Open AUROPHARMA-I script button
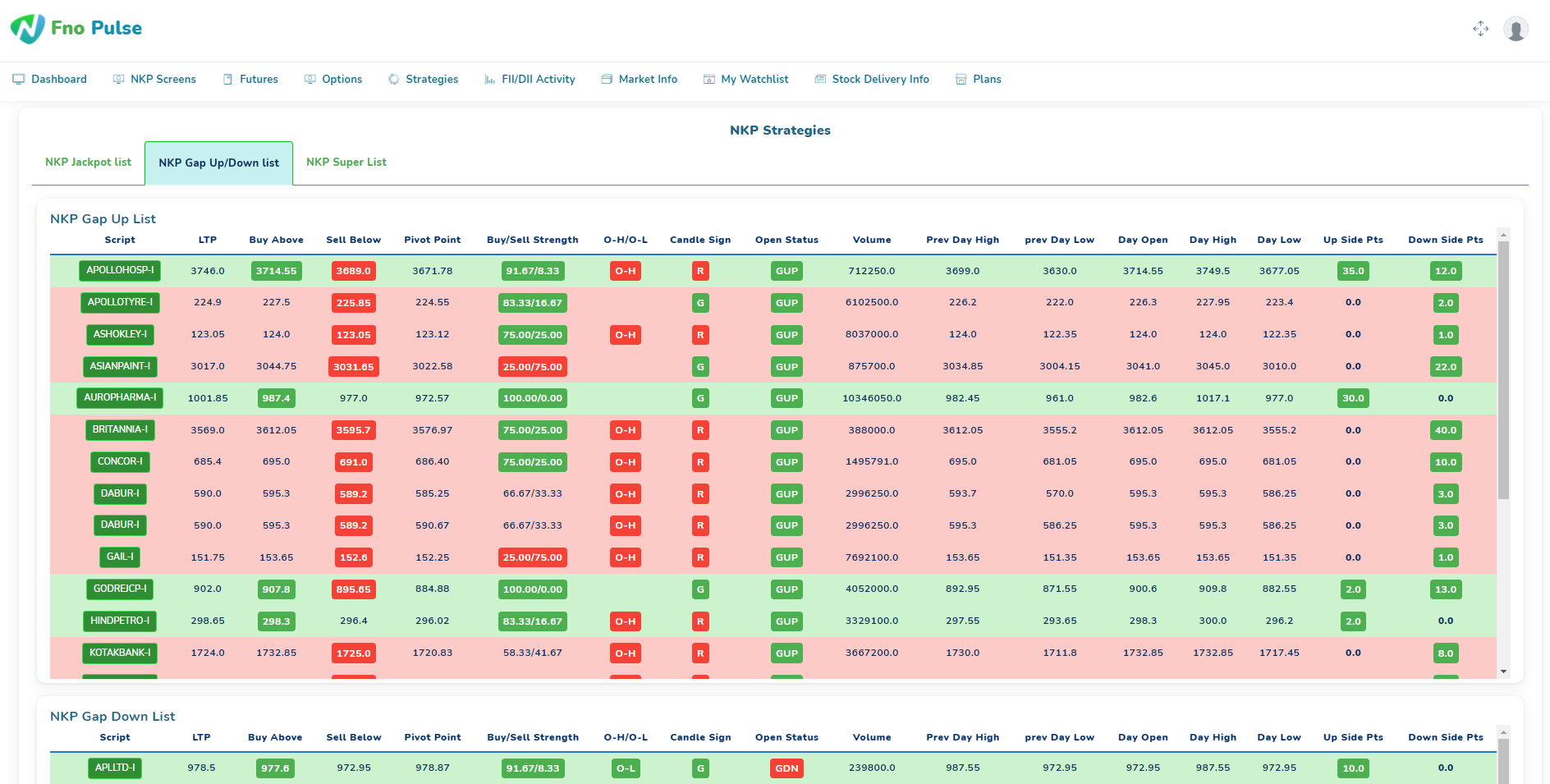 pyautogui.click(x=120, y=398)
